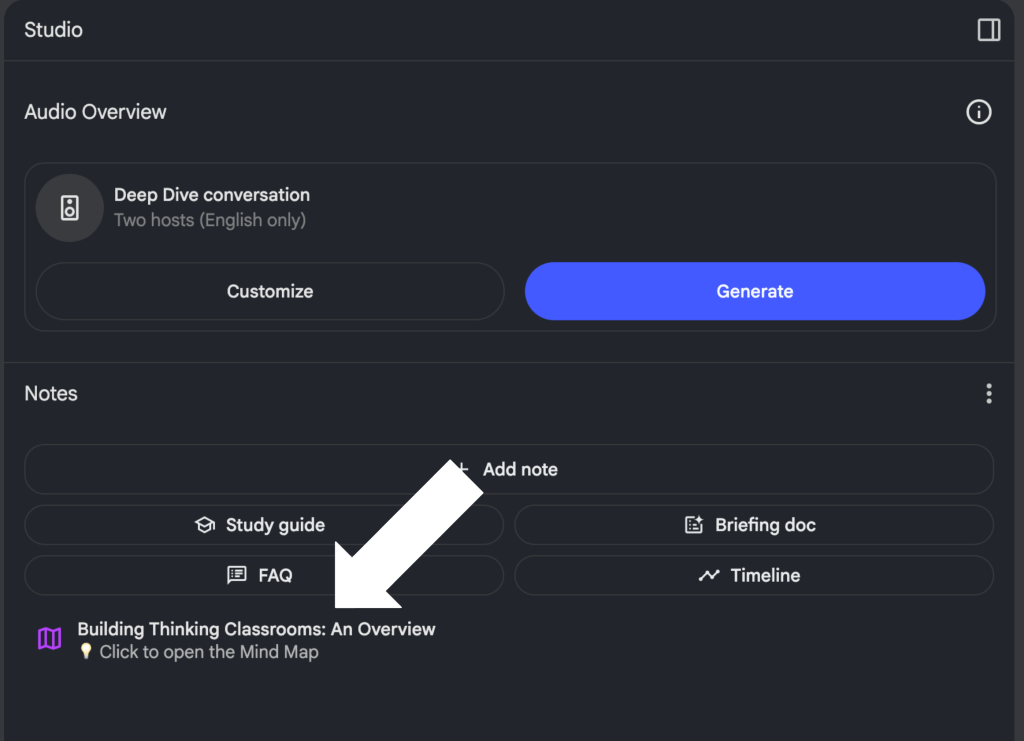Viewport: 1024px width, 741px height.
Task: Open the Notes three-dot options menu
Action: click(x=988, y=394)
